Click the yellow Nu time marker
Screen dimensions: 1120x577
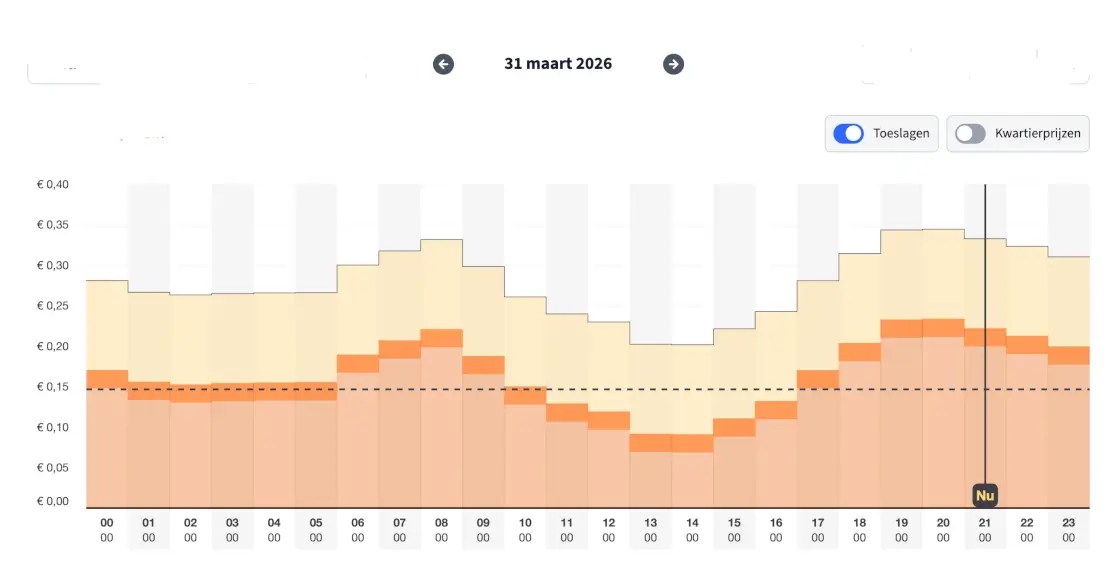point(985,495)
